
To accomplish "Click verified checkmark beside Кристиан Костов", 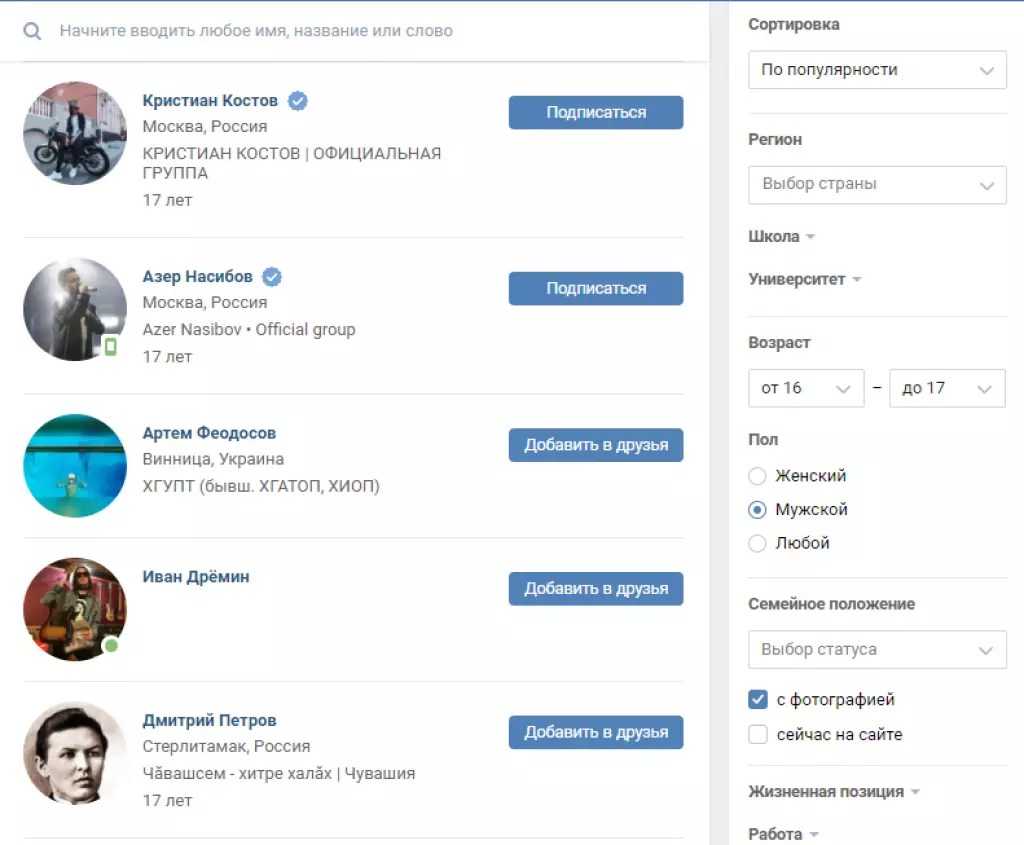I will pos(298,101).
